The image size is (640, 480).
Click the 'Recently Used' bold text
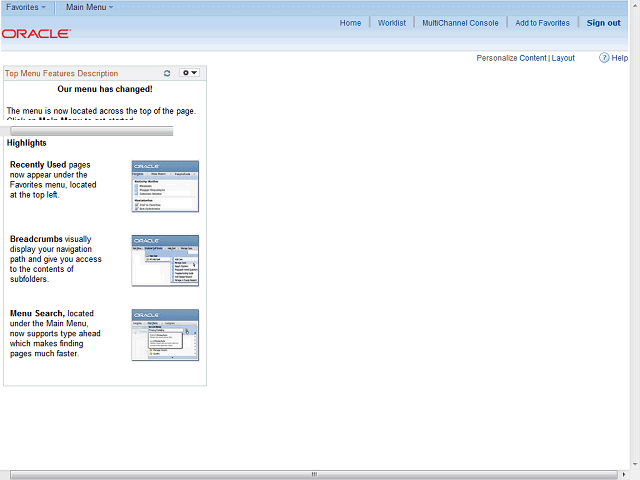click(x=38, y=165)
